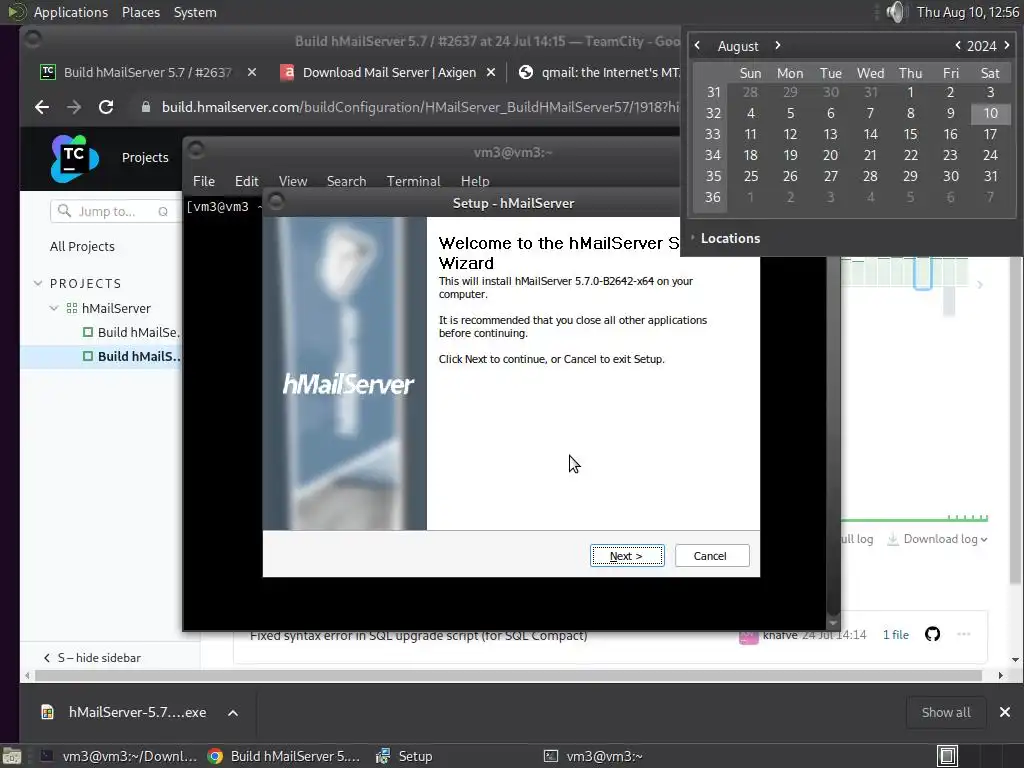Select hMailServer project in sidebar

116,308
